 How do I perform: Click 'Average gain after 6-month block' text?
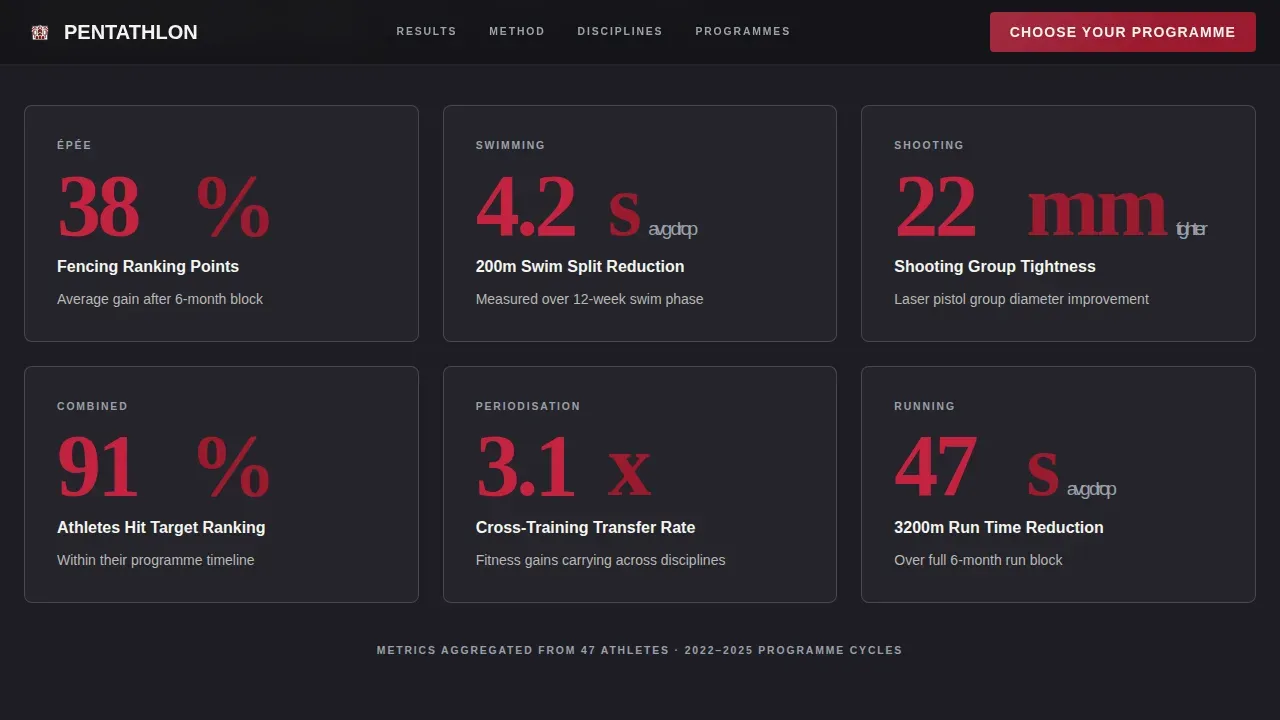coord(160,299)
